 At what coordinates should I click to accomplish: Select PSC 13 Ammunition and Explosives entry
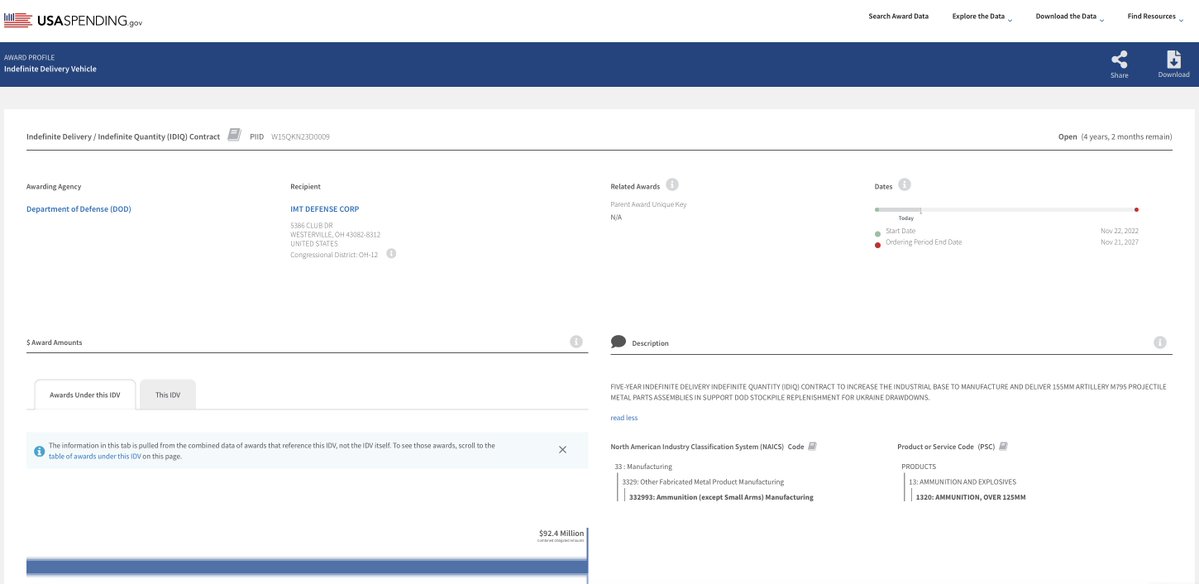pyautogui.click(x=962, y=482)
